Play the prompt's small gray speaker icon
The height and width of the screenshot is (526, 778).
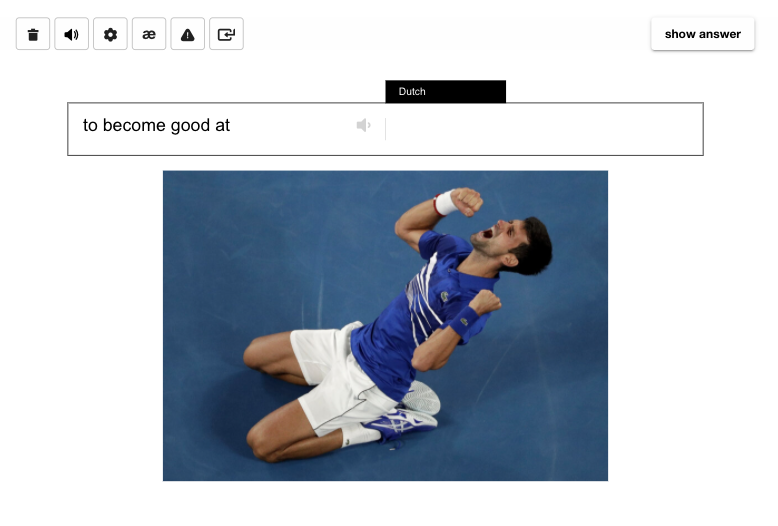(364, 125)
